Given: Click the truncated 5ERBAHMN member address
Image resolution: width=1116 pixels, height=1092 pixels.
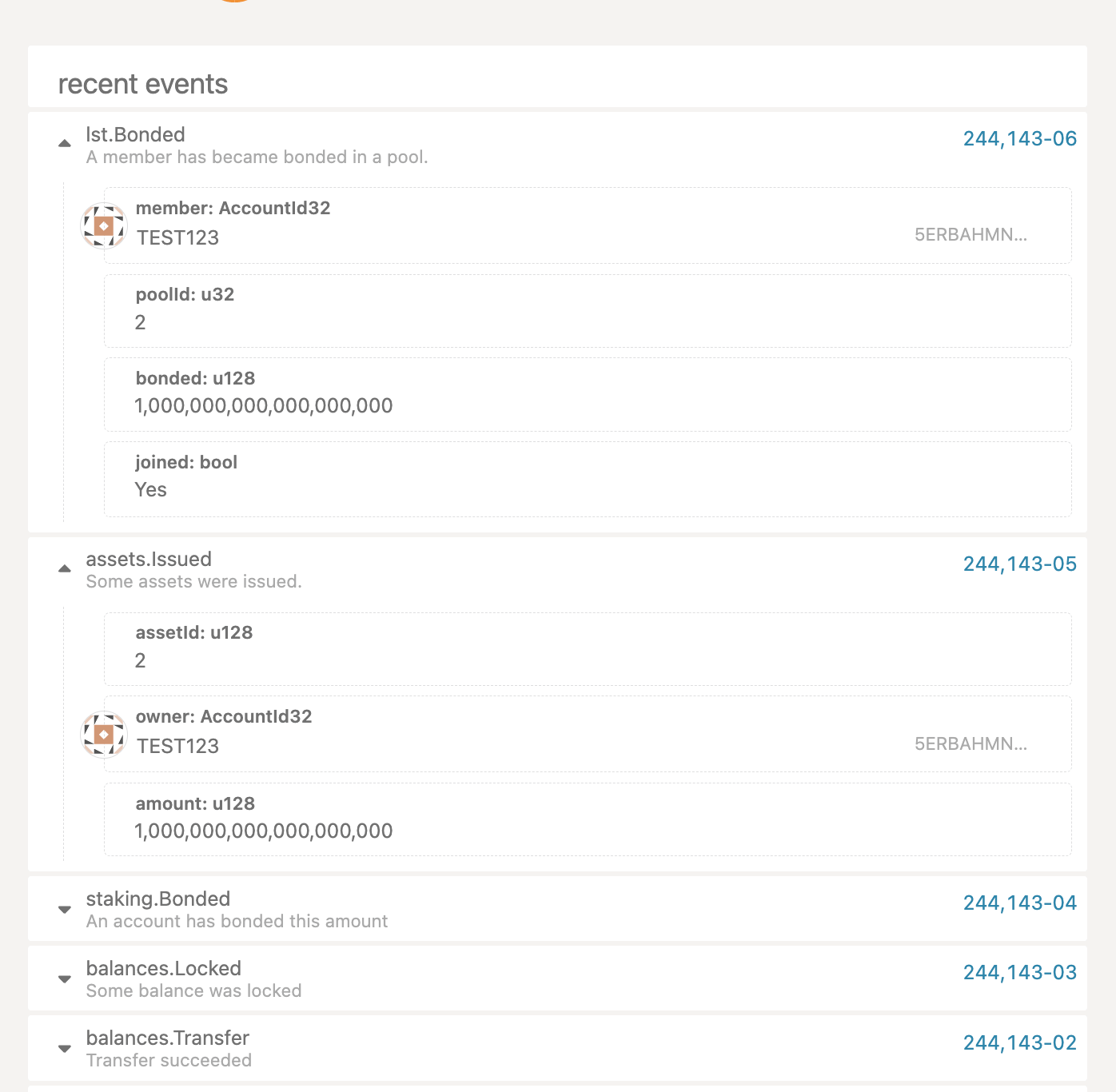Looking at the screenshot, I should click(971, 235).
